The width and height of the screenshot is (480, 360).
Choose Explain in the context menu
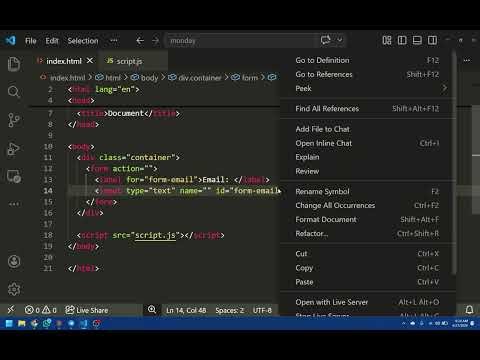pos(367,157)
